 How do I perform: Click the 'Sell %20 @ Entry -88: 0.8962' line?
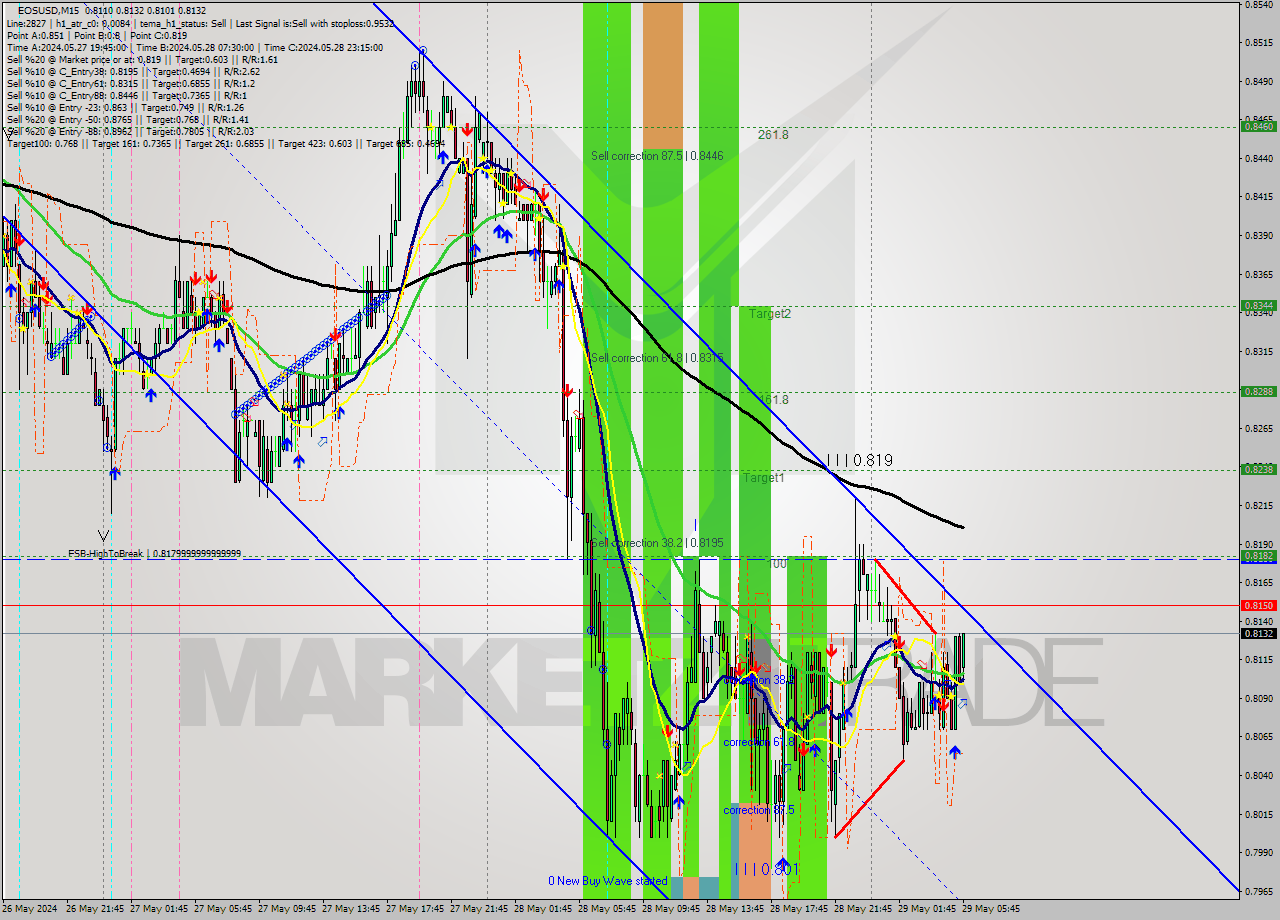point(130,132)
